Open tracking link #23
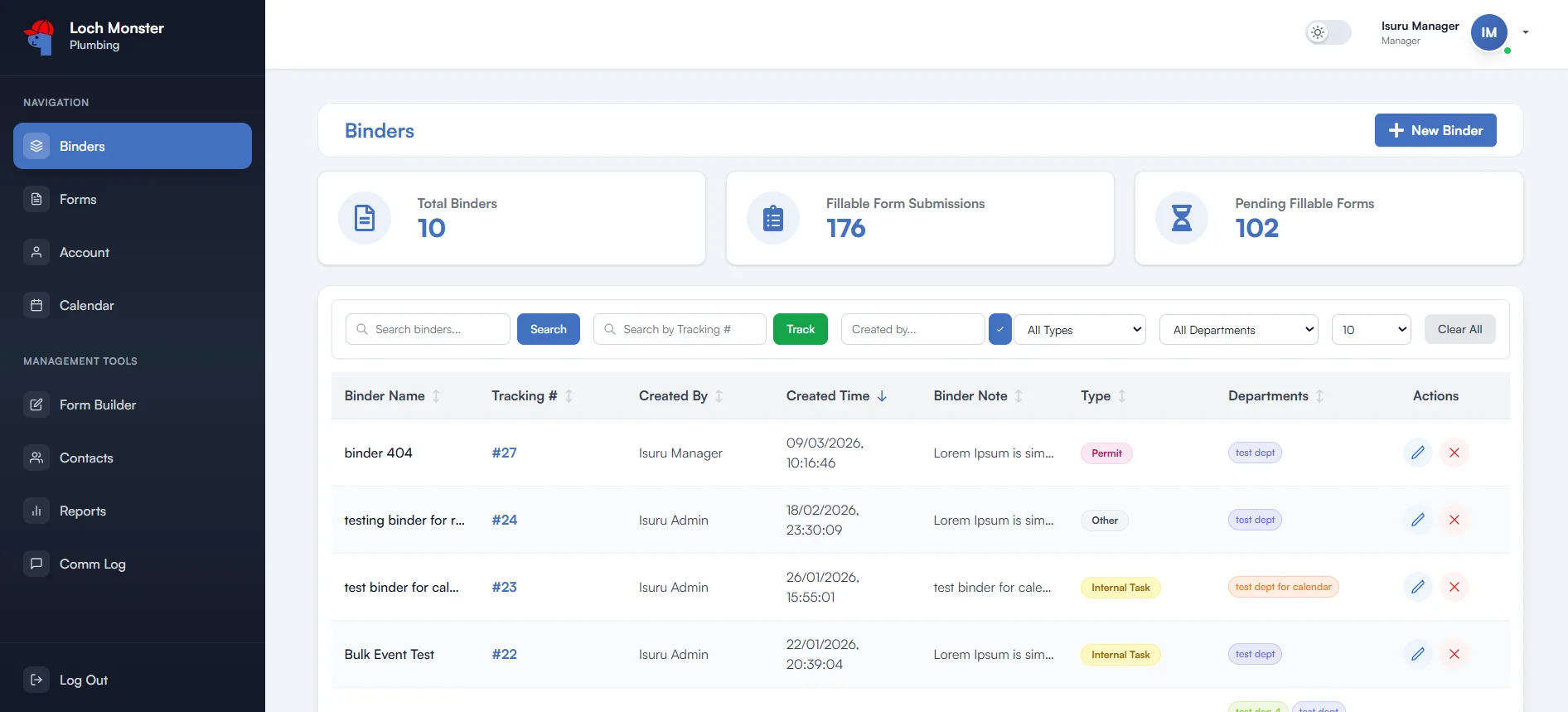Viewport: 1568px width, 712px height. [x=504, y=587]
